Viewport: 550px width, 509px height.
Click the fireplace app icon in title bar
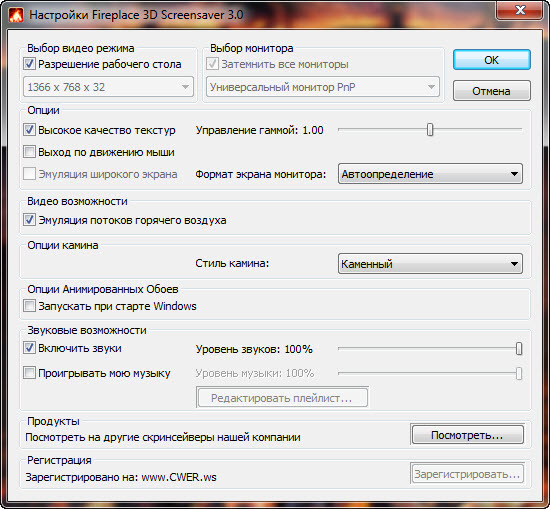[x=16, y=15]
